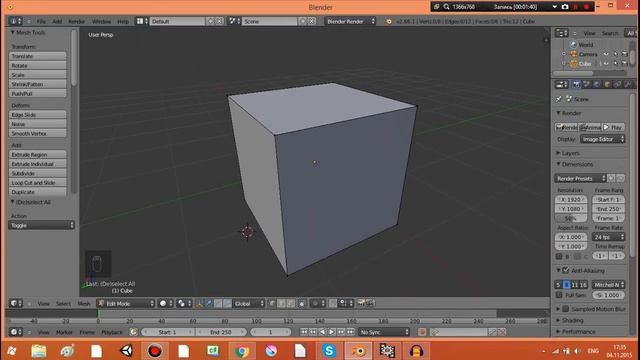This screenshot has width=640, height=360.
Task: Click the outliner horizontal scrollbar
Action: [573, 73]
